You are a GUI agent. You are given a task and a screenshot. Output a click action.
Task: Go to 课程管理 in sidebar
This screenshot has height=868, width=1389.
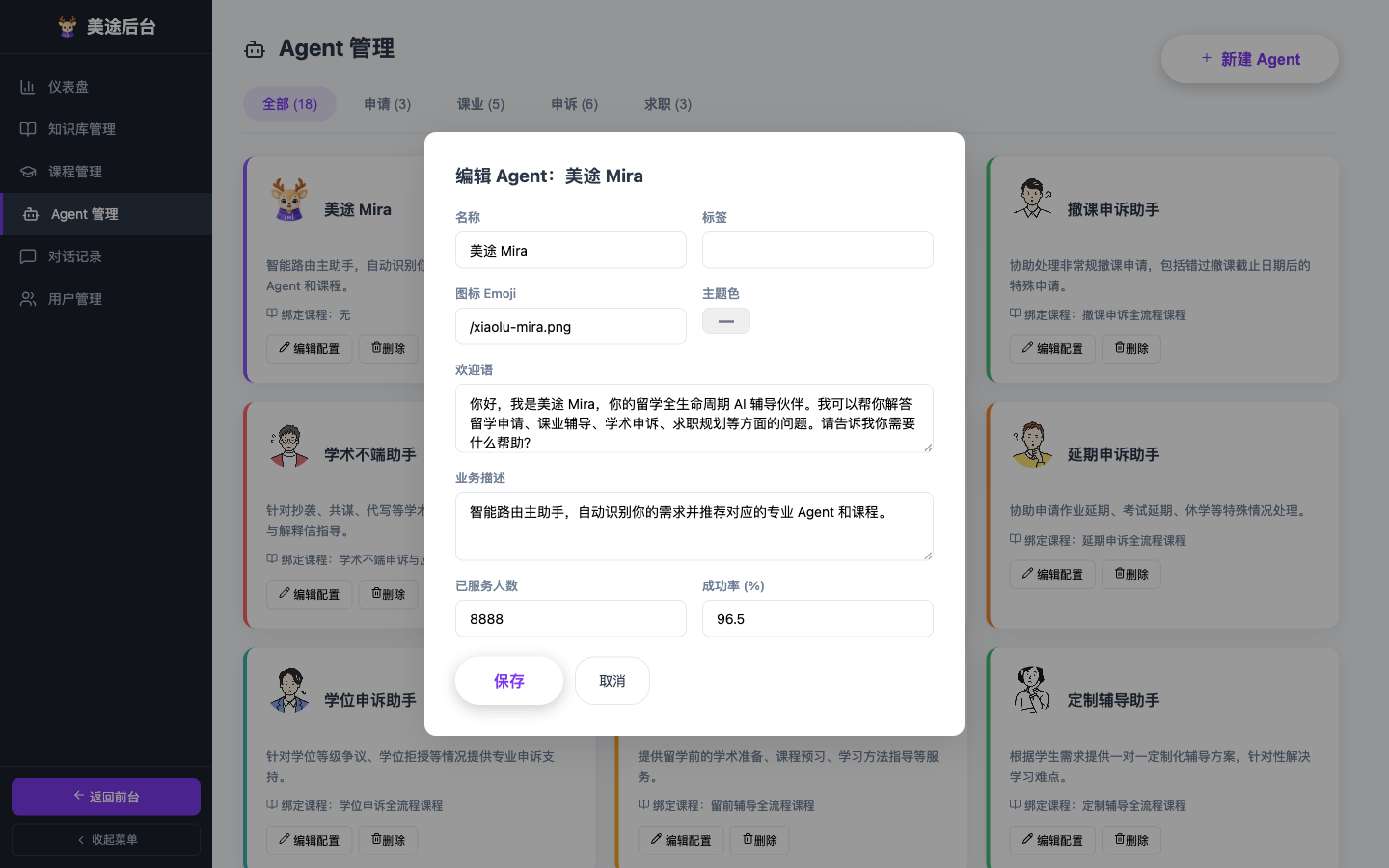click(x=106, y=172)
